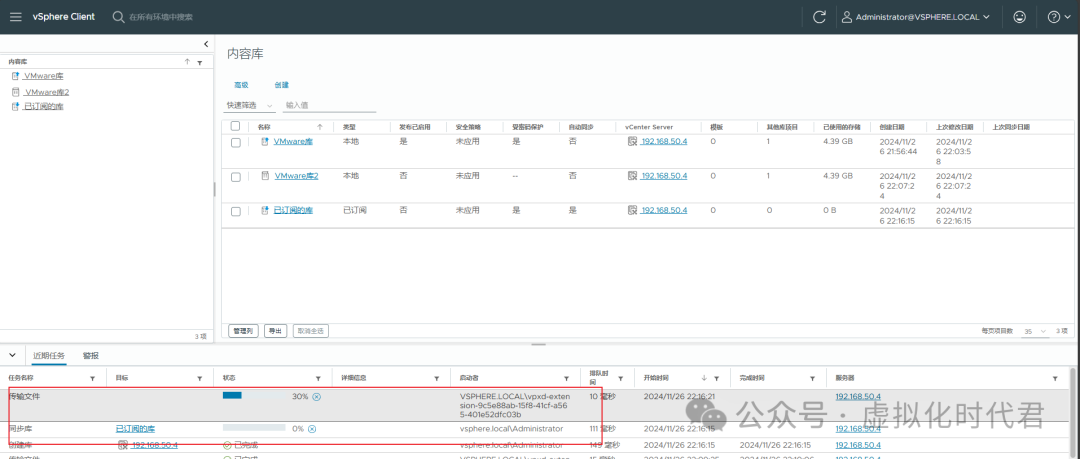The image size is (1080, 459).
Task: Open the 192.168.50.4 server link for 传输文件
Action: 858,396
